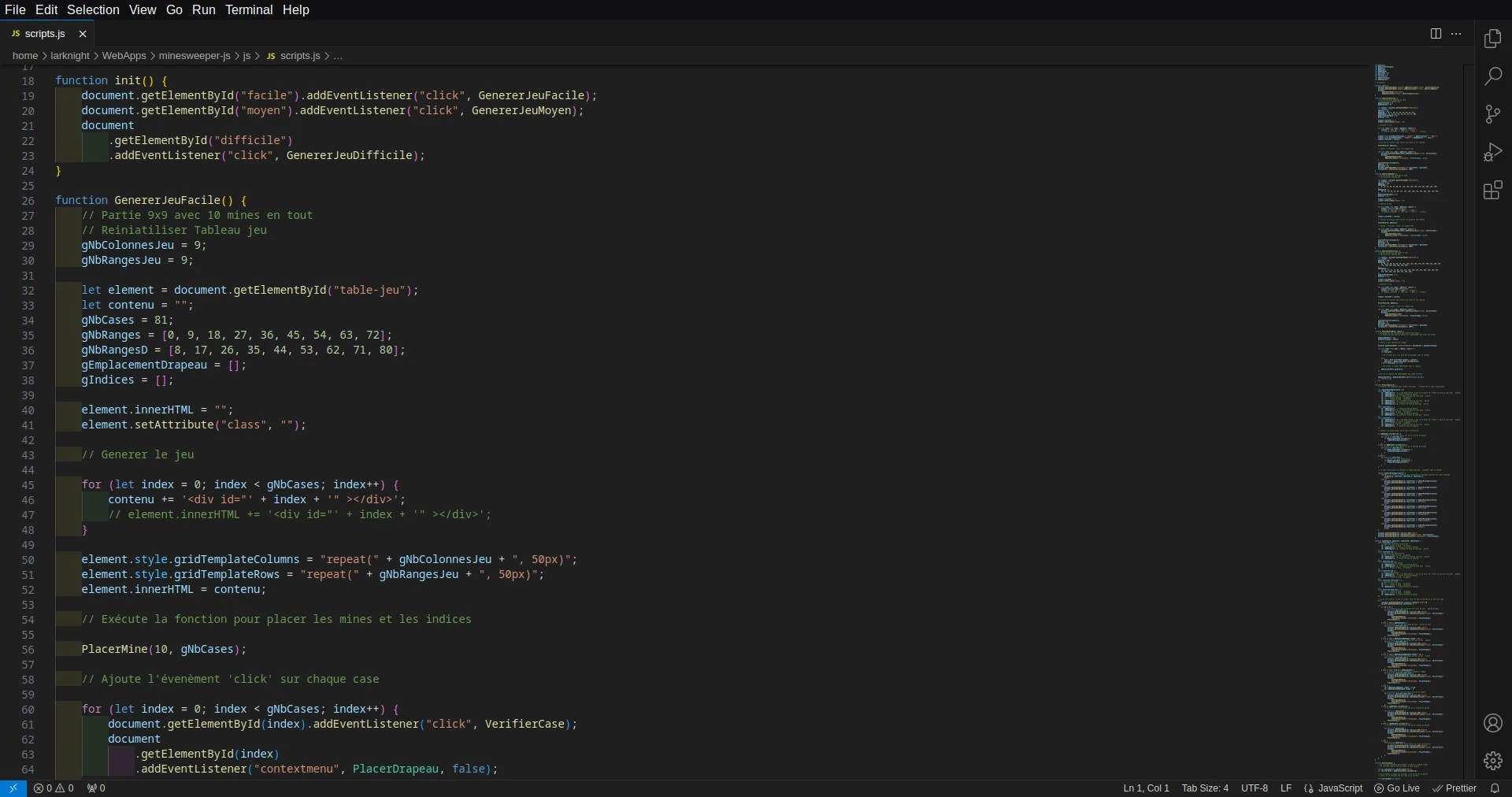The height and width of the screenshot is (797, 1512).
Task: Click 'gEmplacementDrapeau = [];' line
Action: (164, 365)
